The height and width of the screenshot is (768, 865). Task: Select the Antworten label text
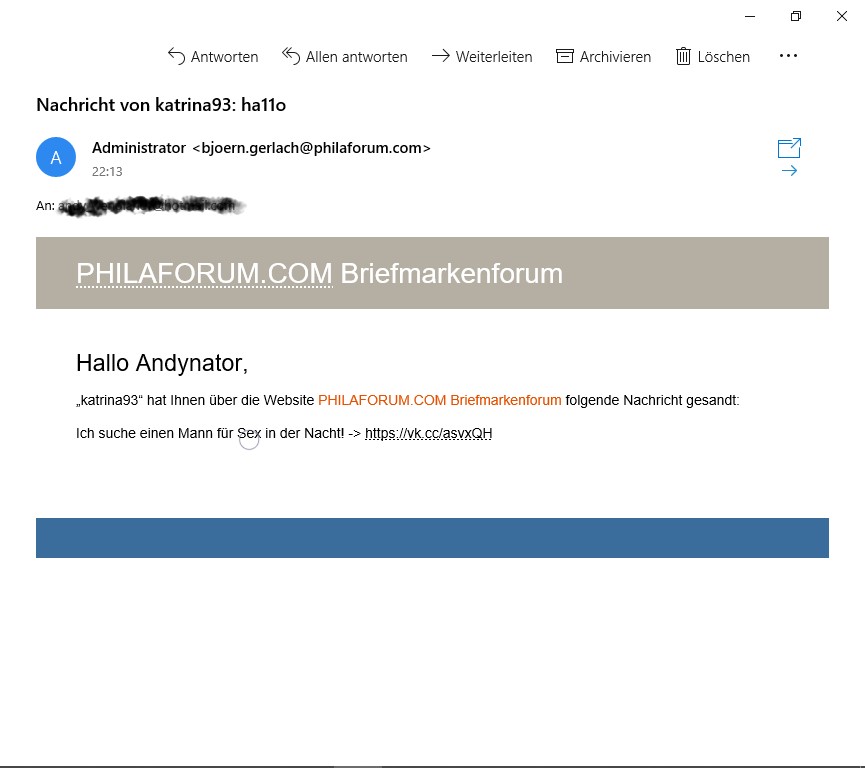click(x=225, y=57)
